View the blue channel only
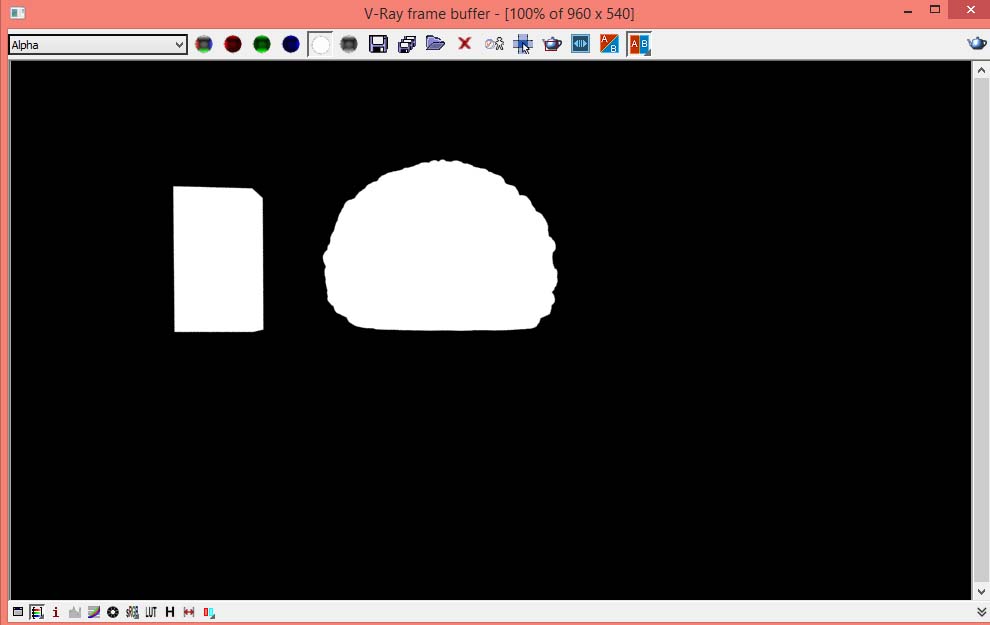The image size is (990, 625). click(x=291, y=44)
